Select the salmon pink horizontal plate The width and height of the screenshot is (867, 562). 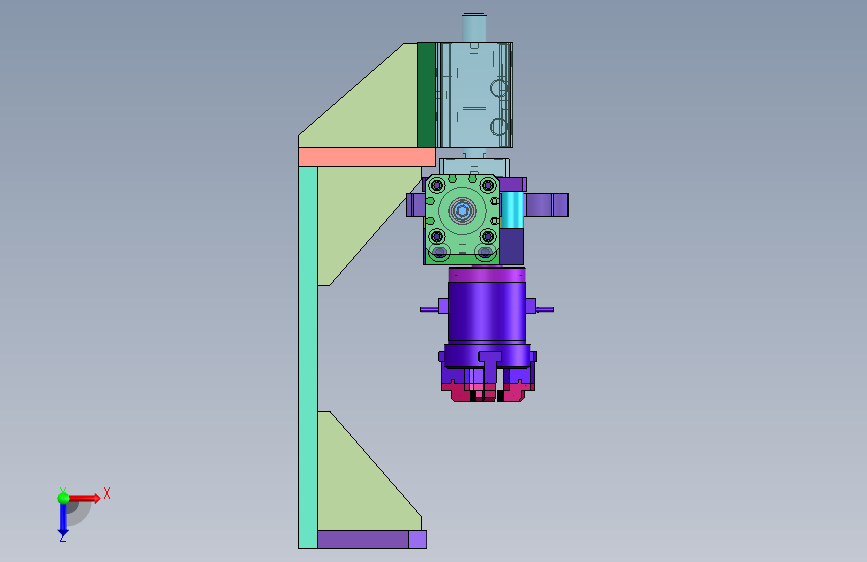(x=367, y=157)
